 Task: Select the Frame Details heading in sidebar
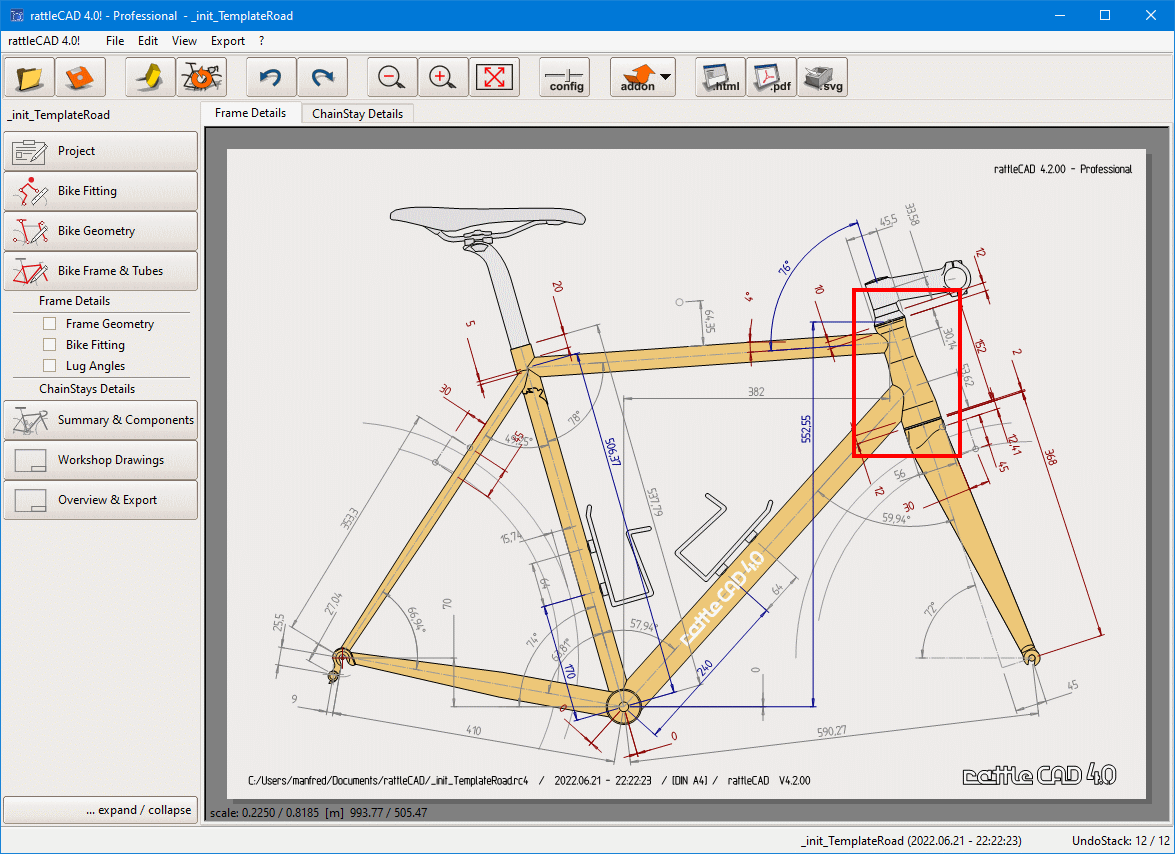pyautogui.click(x=74, y=301)
